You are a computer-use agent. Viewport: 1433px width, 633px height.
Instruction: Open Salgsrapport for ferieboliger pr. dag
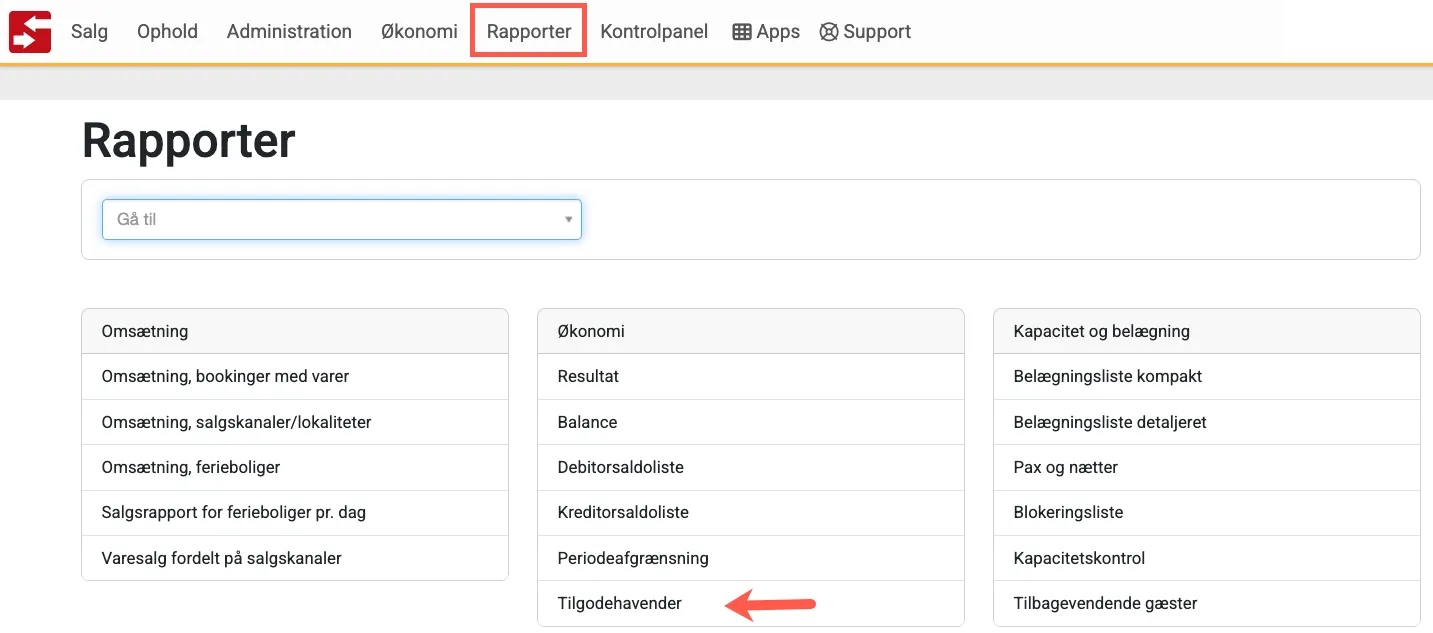[x=295, y=512]
